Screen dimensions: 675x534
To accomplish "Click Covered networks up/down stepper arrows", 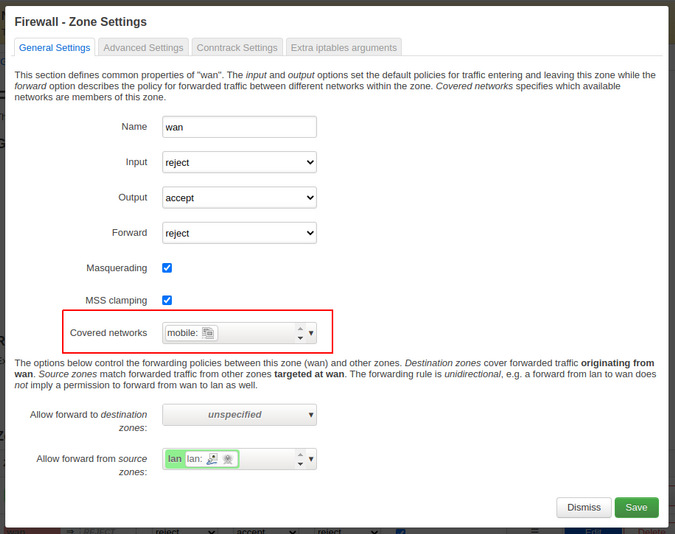I will (x=300, y=333).
